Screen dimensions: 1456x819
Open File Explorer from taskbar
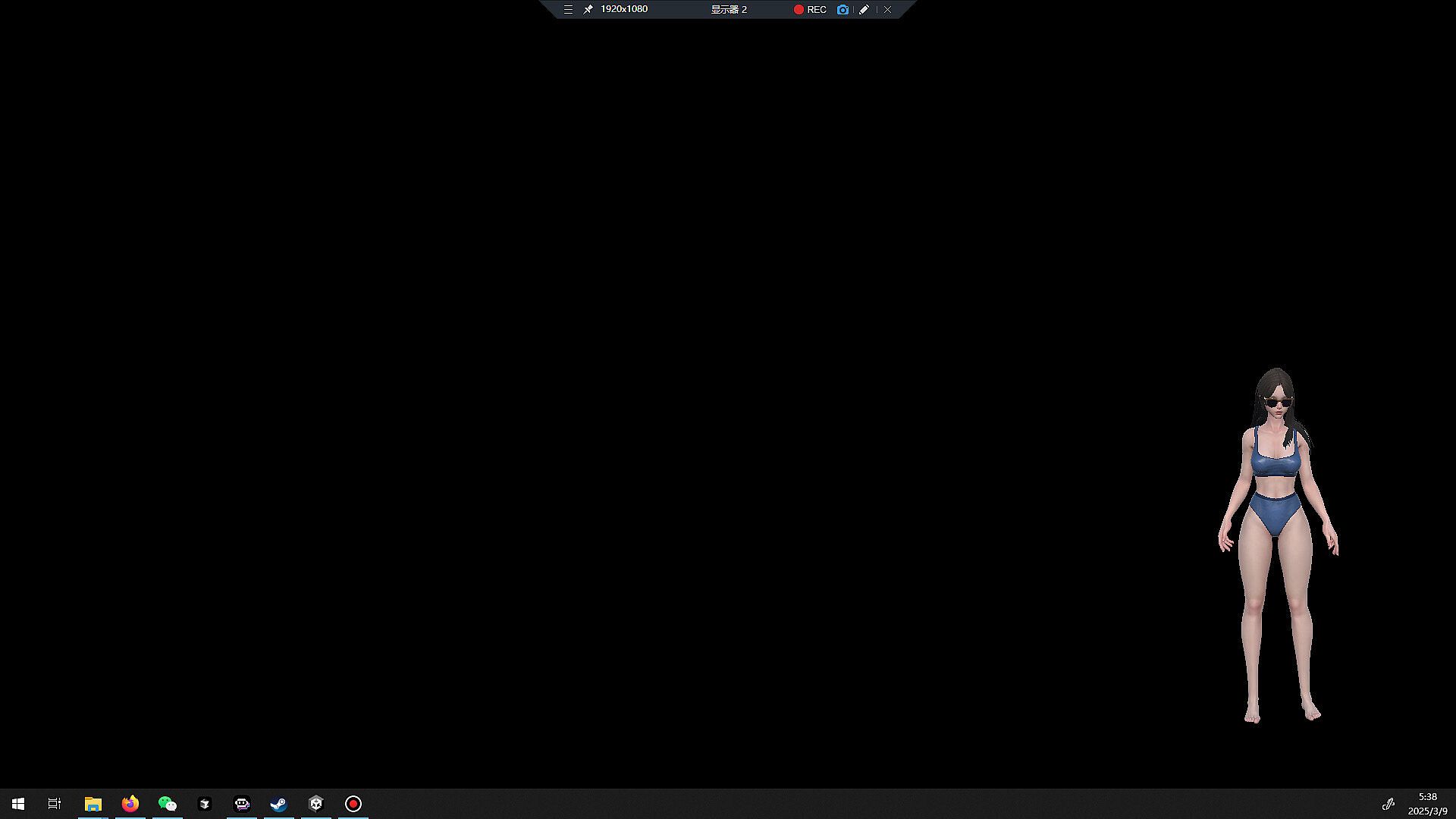pos(93,804)
